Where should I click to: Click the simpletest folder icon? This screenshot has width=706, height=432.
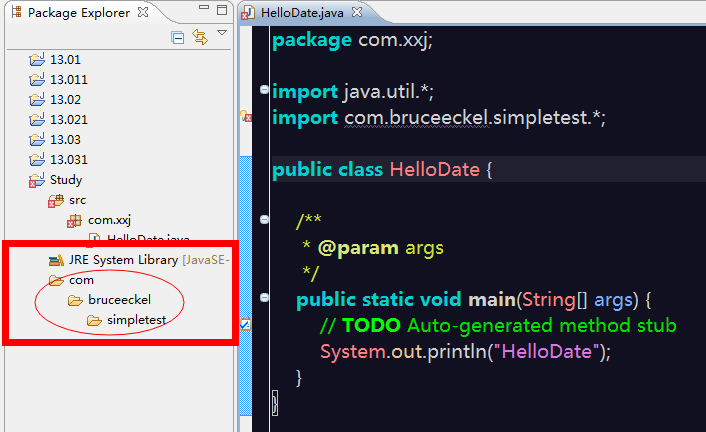pyautogui.click(x=94, y=320)
